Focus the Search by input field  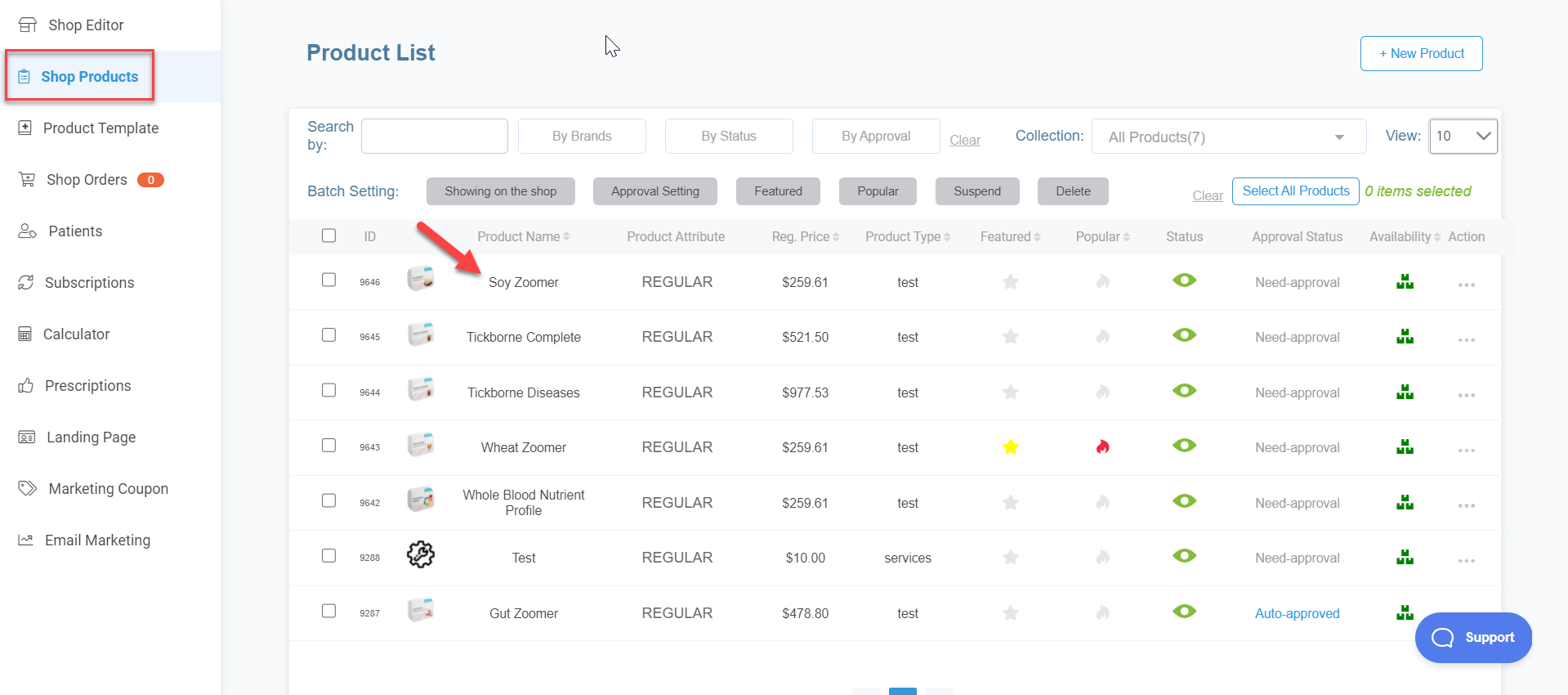tap(435, 136)
